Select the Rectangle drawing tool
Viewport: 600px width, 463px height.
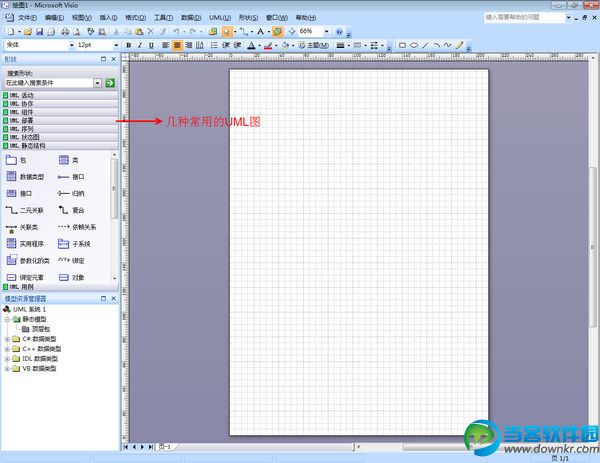point(402,45)
